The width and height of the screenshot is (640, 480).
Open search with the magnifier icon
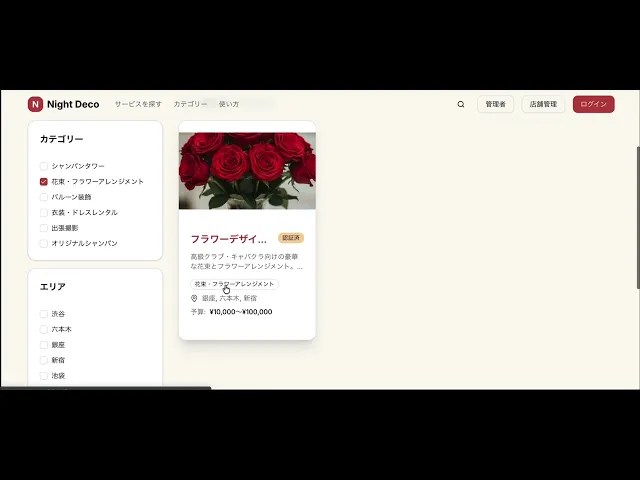(x=461, y=104)
